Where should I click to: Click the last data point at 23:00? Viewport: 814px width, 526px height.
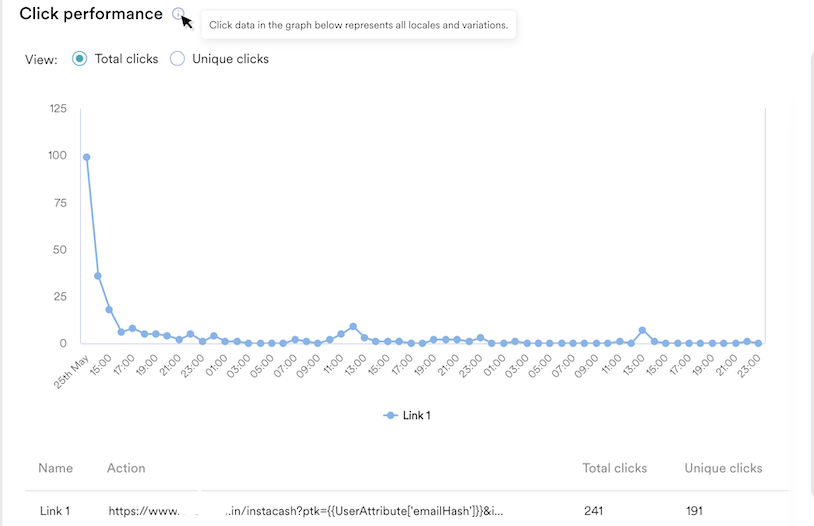click(x=759, y=343)
